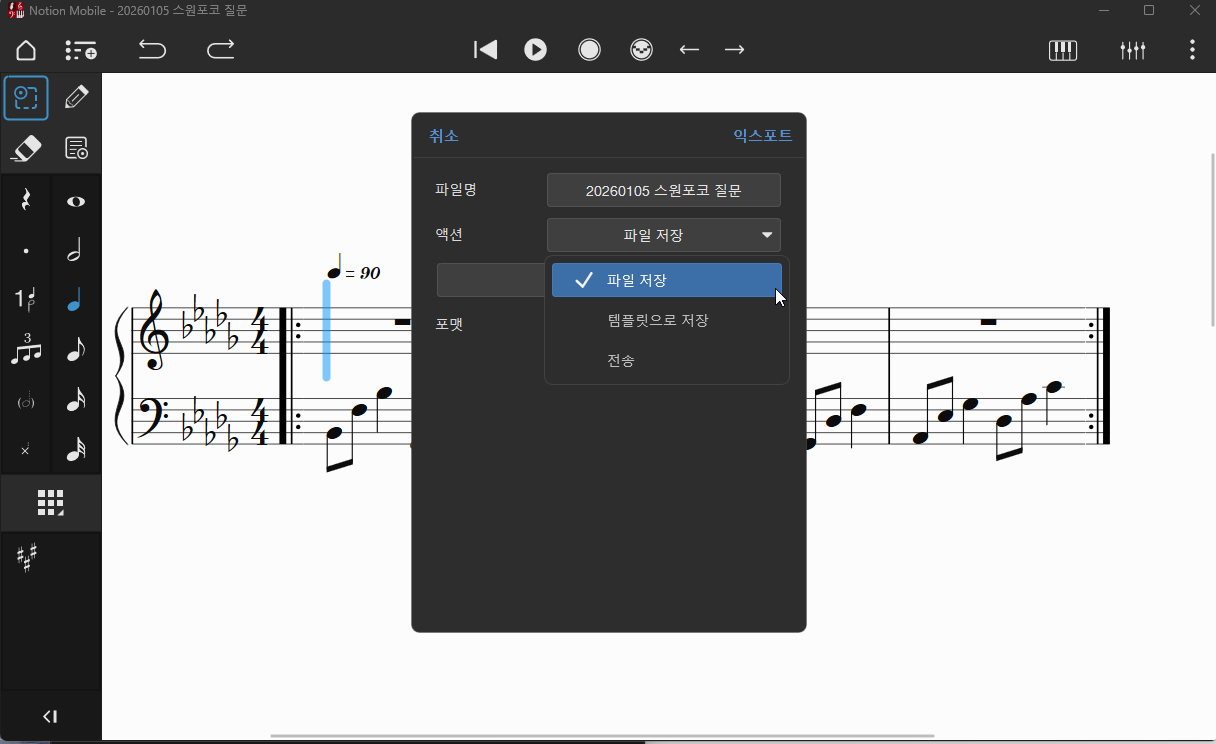
Task: Click the Home icon in top toolbar
Action: pyautogui.click(x=26, y=50)
